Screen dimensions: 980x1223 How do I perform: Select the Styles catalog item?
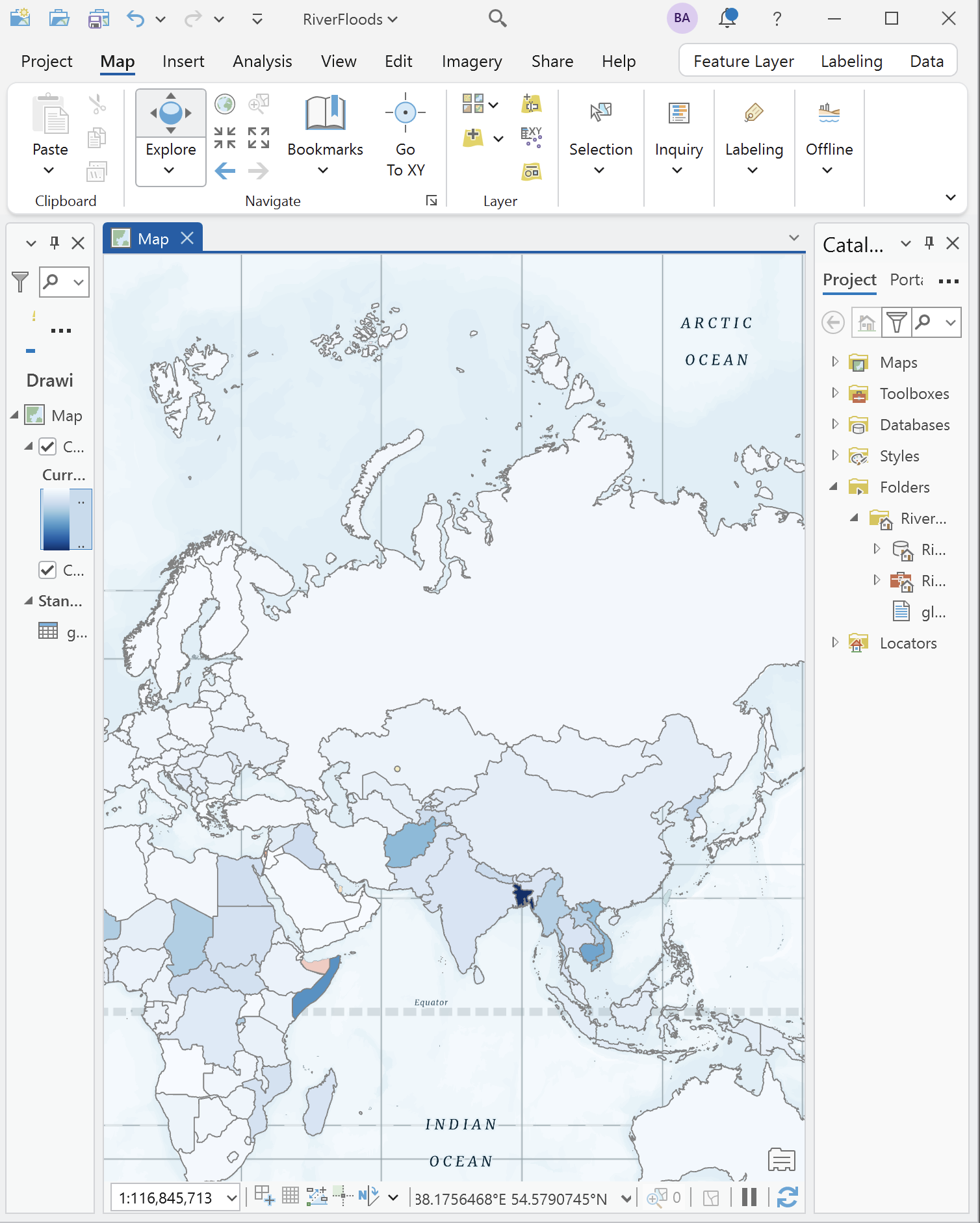click(899, 456)
